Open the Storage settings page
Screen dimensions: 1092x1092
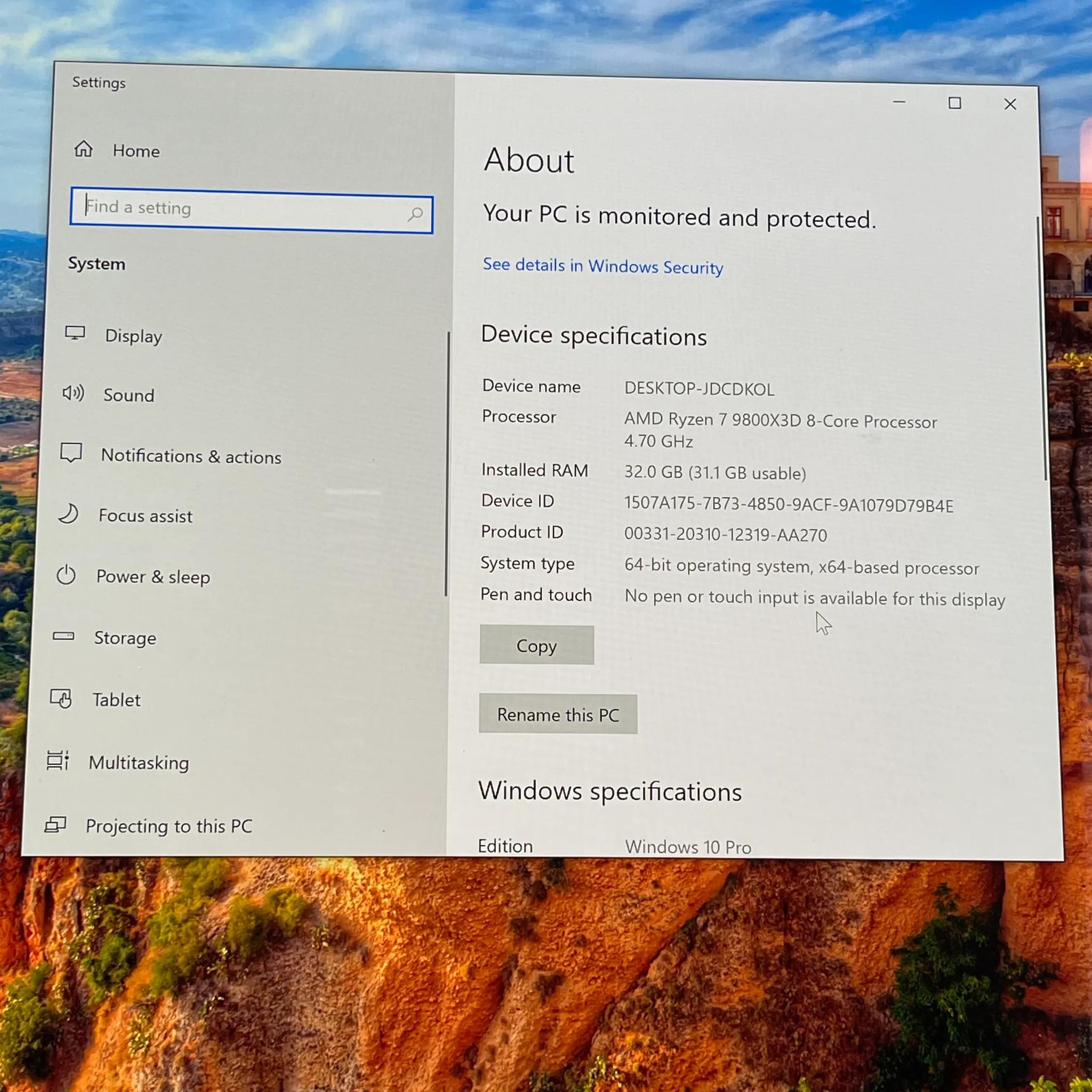[125, 638]
